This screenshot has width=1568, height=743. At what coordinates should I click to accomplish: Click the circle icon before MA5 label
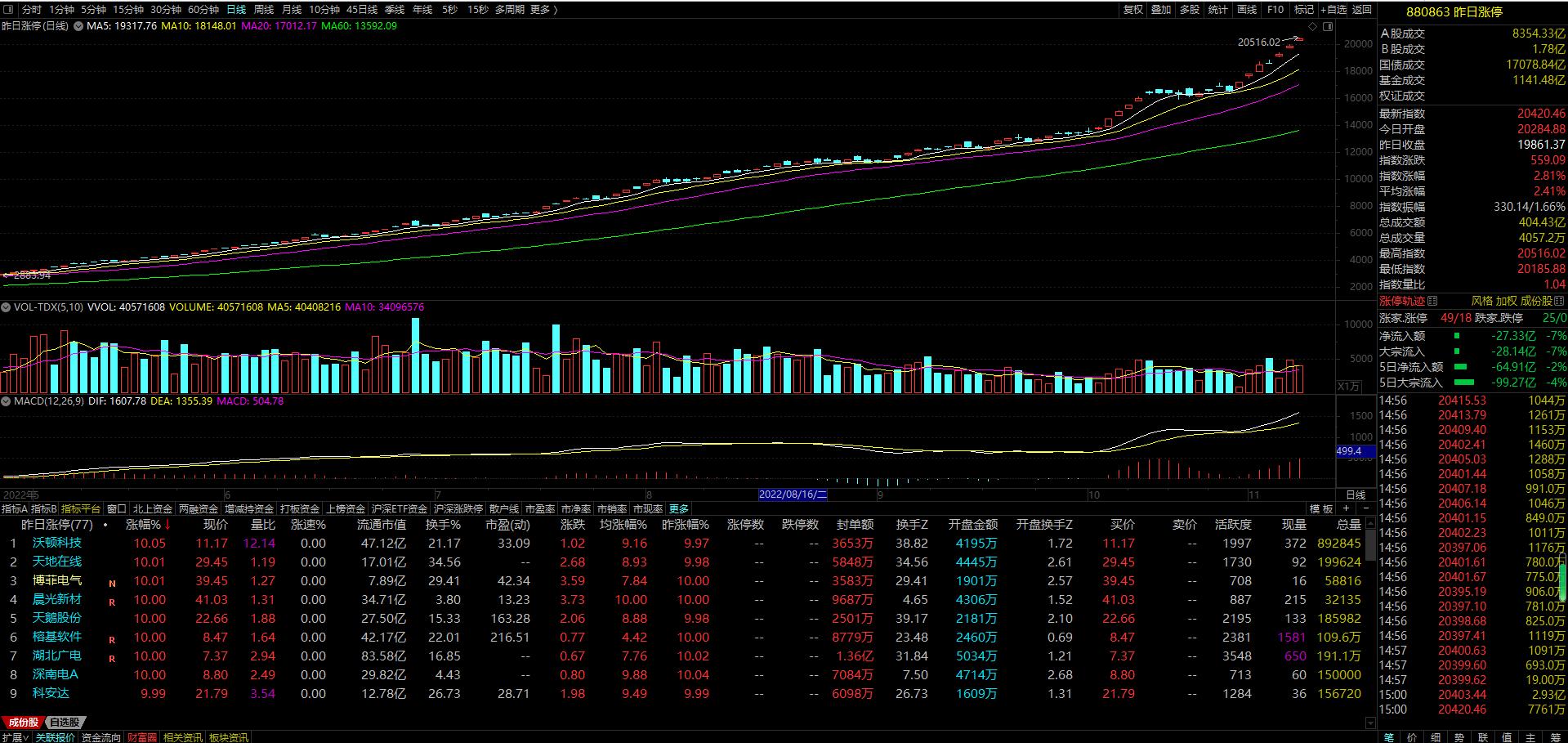pos(78,26)
